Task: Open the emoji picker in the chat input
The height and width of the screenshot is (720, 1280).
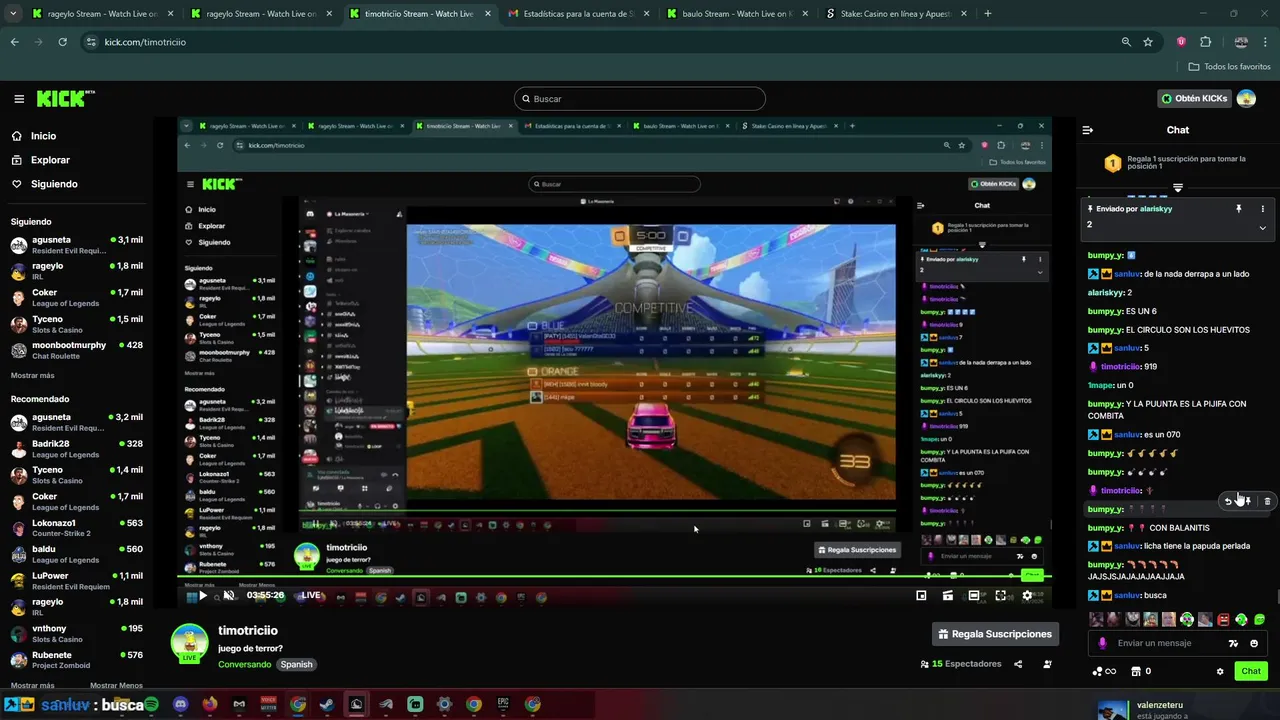Action: point(1254,643)
